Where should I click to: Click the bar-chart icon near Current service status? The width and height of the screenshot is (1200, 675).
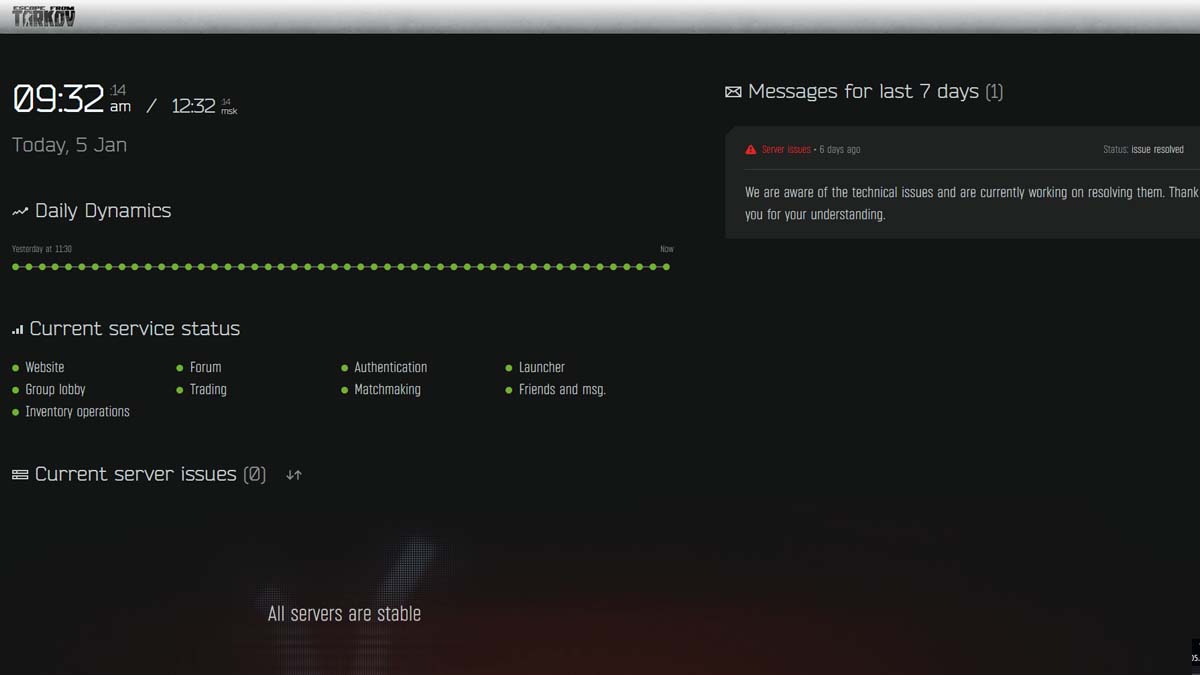pos(17,328)
